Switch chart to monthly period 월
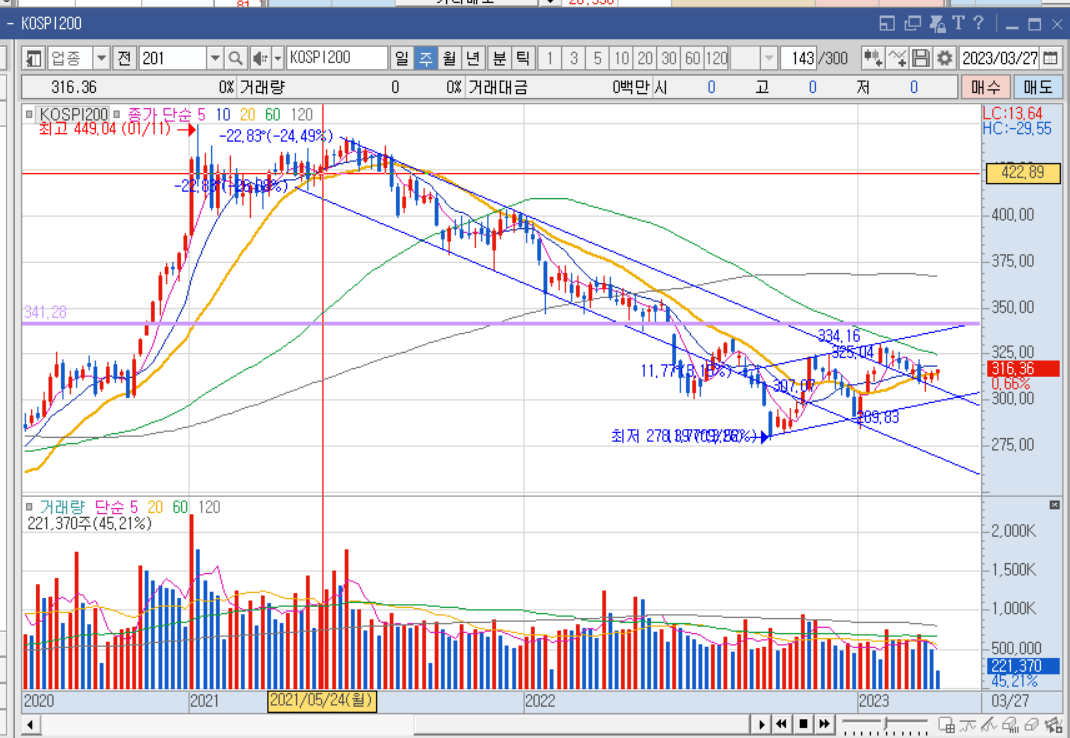 coord(448,58)
